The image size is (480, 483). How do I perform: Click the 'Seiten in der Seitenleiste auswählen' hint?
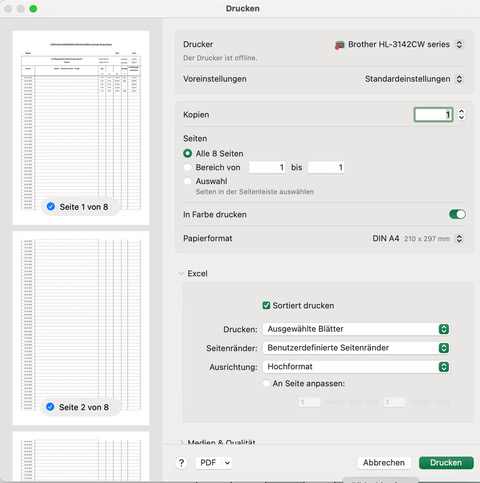[x=255, y=192]
